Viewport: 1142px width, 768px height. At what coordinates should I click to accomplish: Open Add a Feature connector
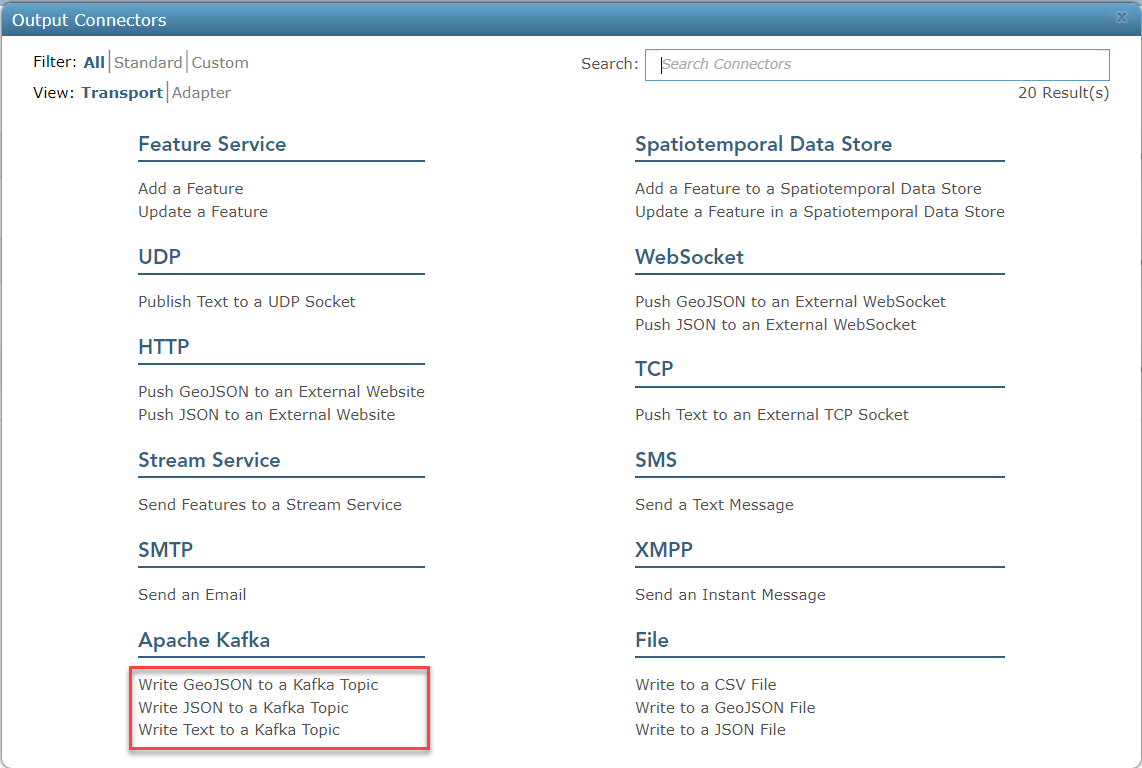point(190,188)
